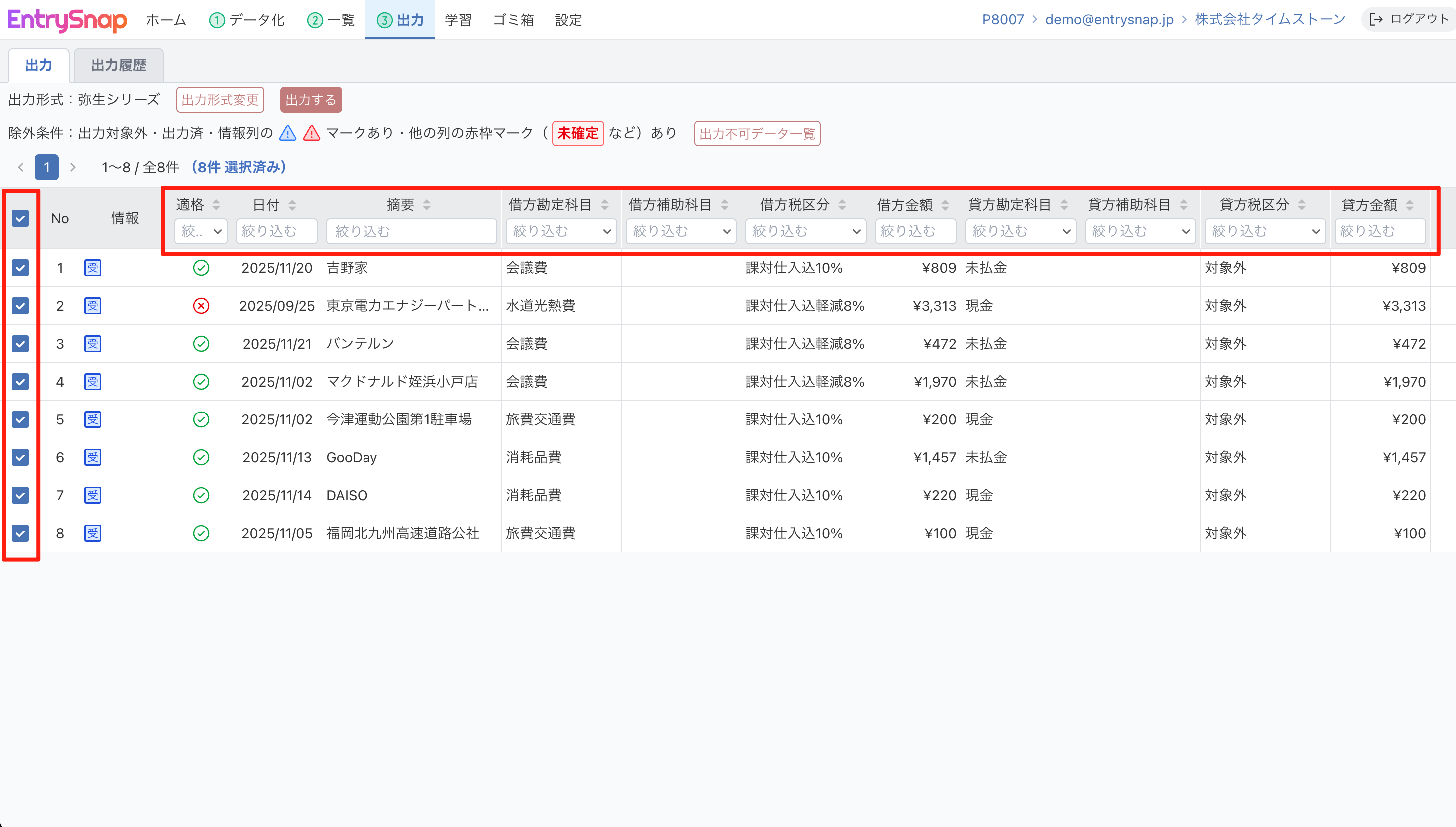Viewport: 1456px width, 827px height.
Task: Open the 貸方税区分 filter dropdown
Action: click(1265, 231)
